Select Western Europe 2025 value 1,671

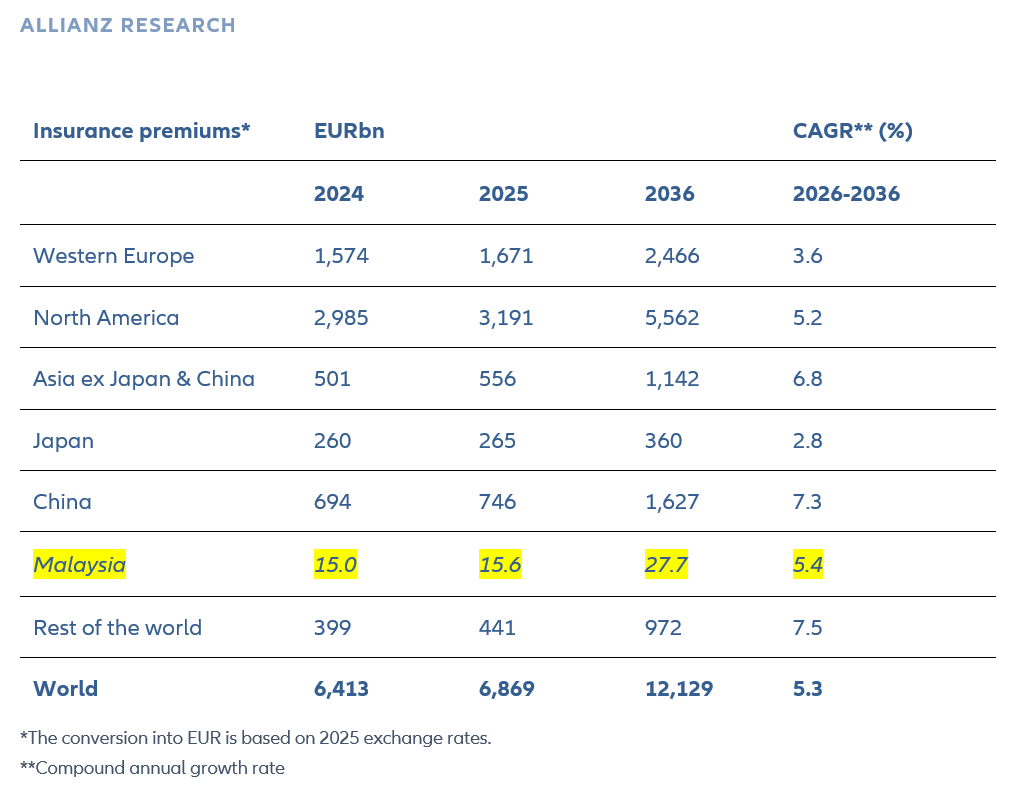pos(506,256)
